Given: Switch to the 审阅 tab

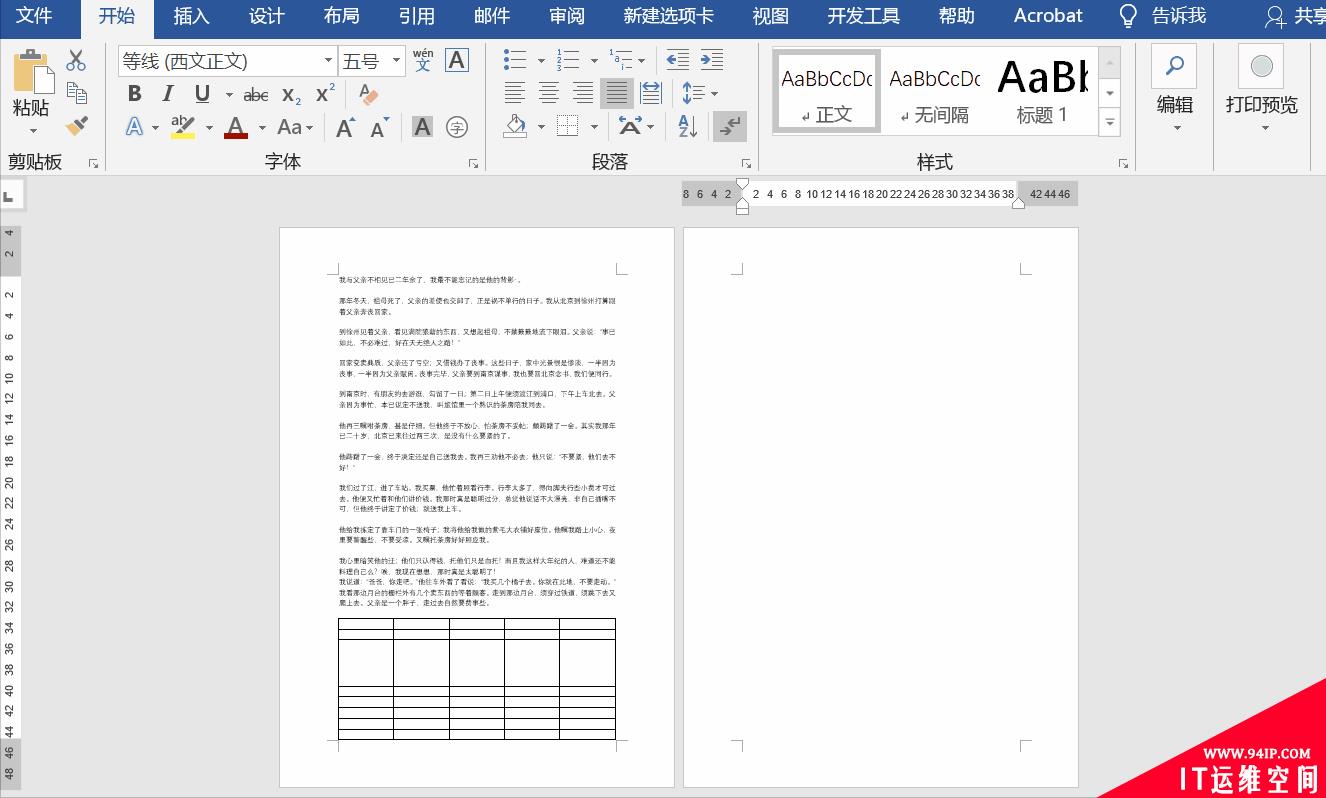Looking at the screenshot, I should pos(566,16).
